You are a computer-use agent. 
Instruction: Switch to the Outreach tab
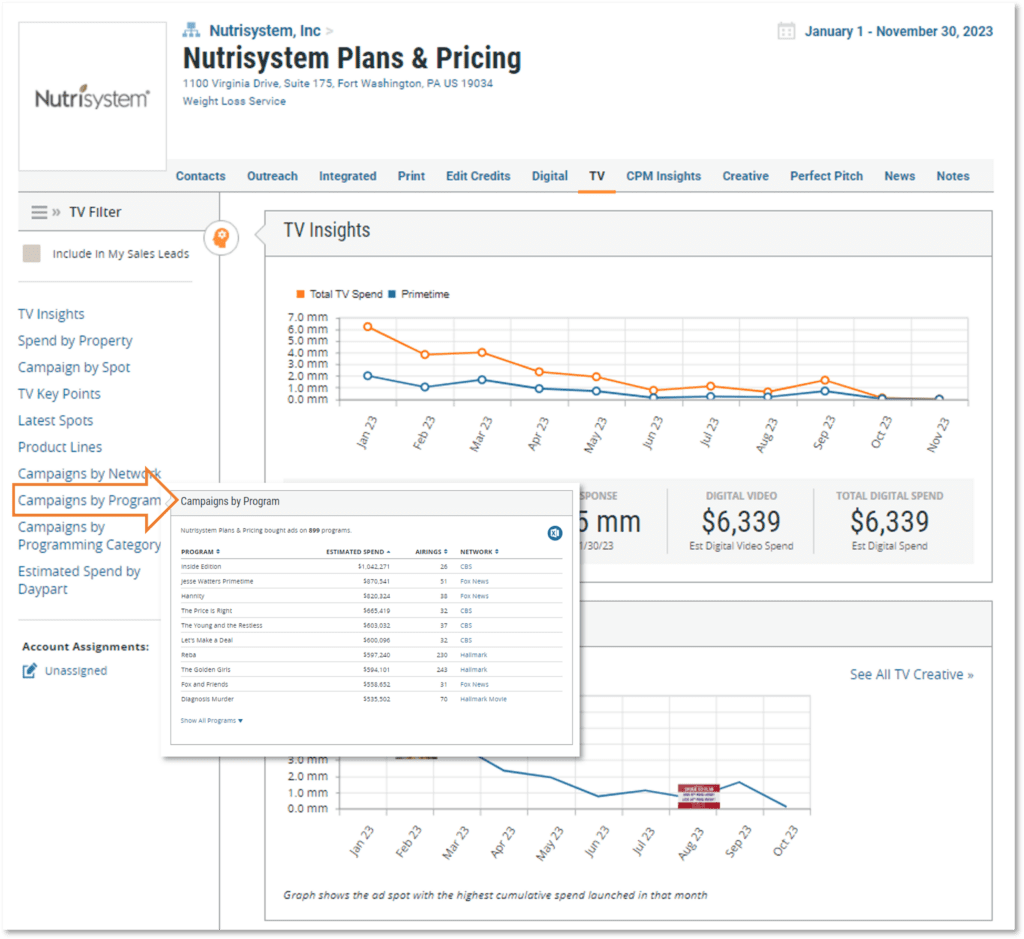[x=272, y=176]
